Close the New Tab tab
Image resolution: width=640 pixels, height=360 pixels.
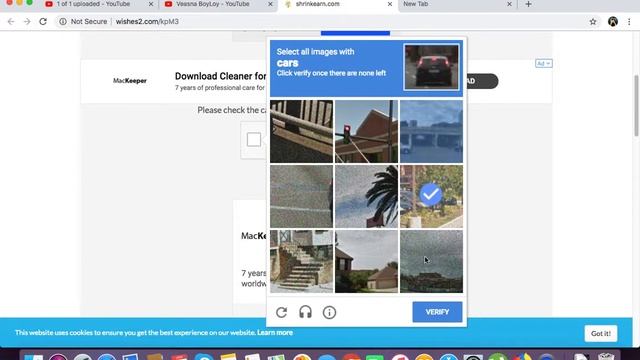coord(509,4)
